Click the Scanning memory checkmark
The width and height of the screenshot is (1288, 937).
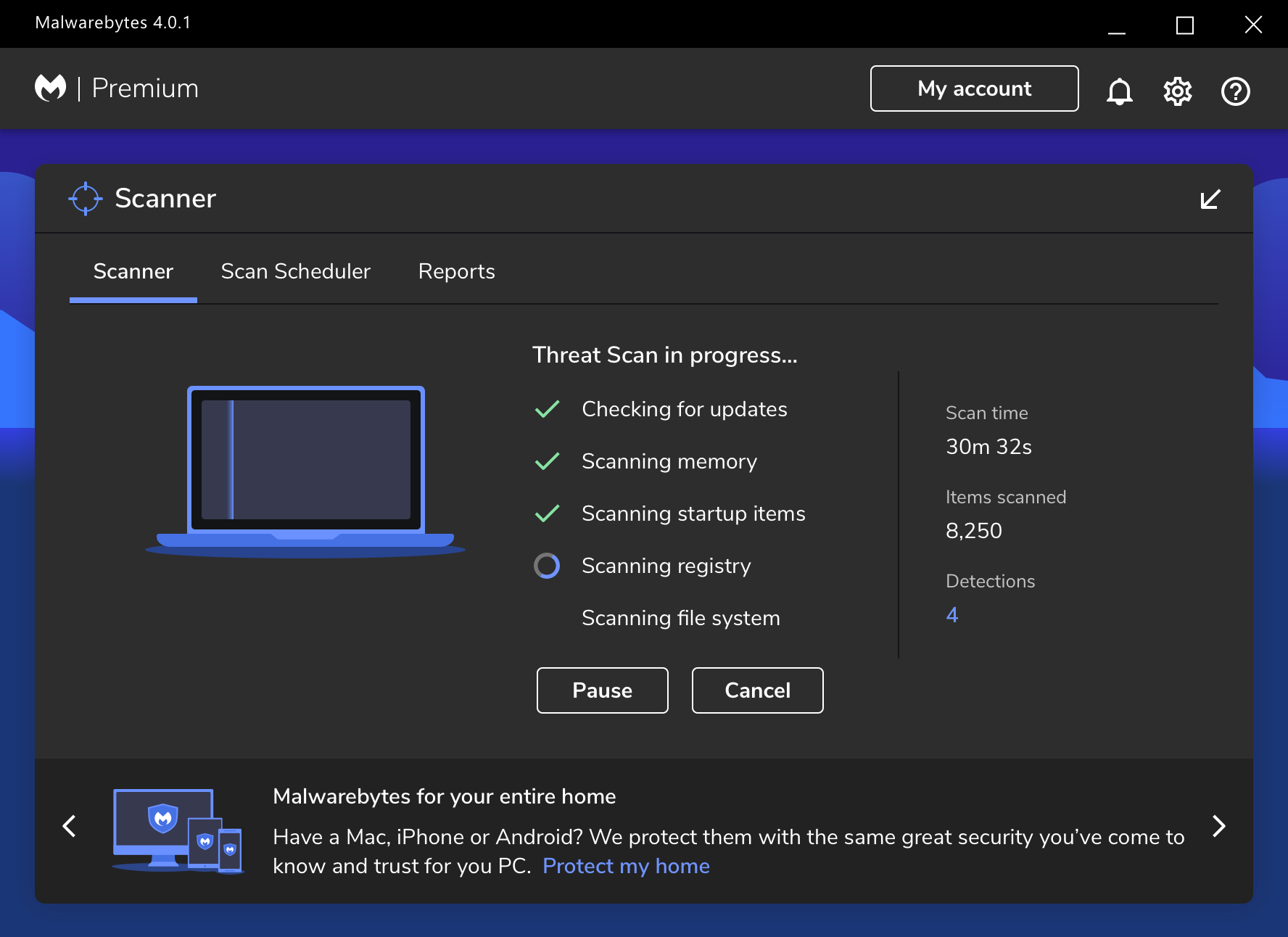547,461
